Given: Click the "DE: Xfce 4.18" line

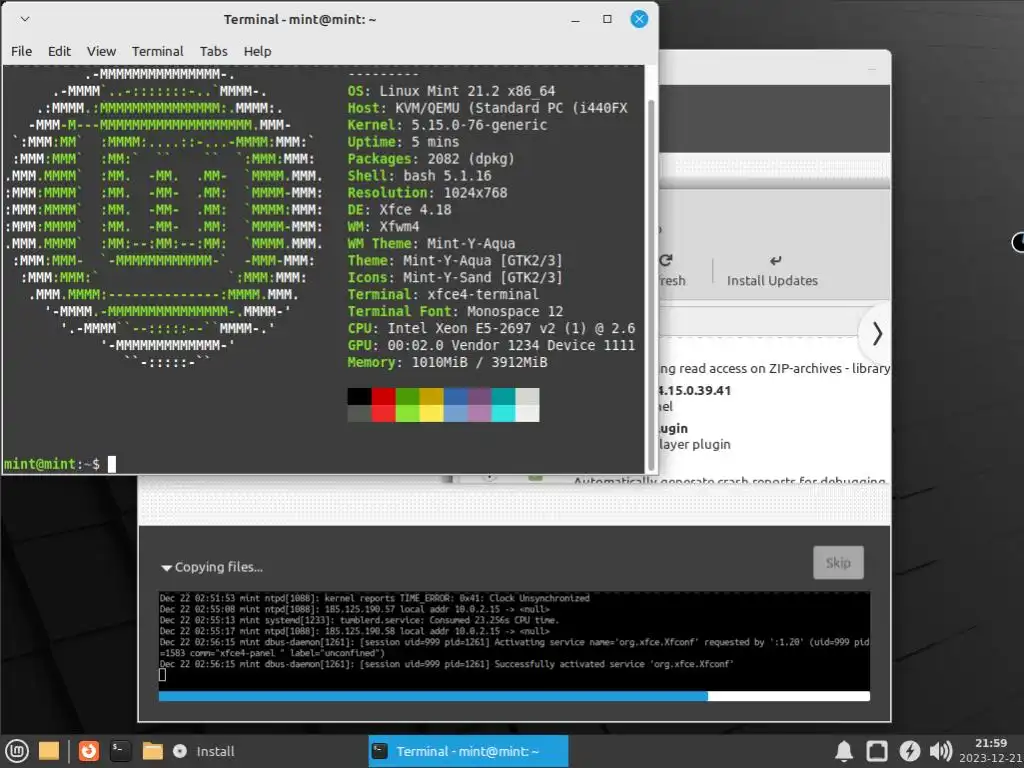Looking at the screenshot, I should [399, 210].
